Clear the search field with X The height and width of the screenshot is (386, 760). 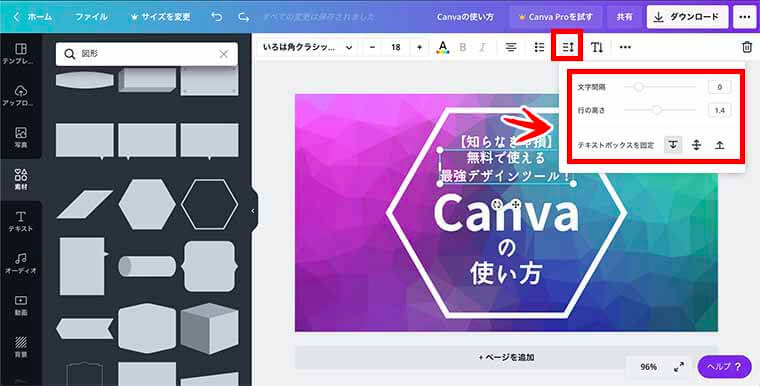click(223, 54)
